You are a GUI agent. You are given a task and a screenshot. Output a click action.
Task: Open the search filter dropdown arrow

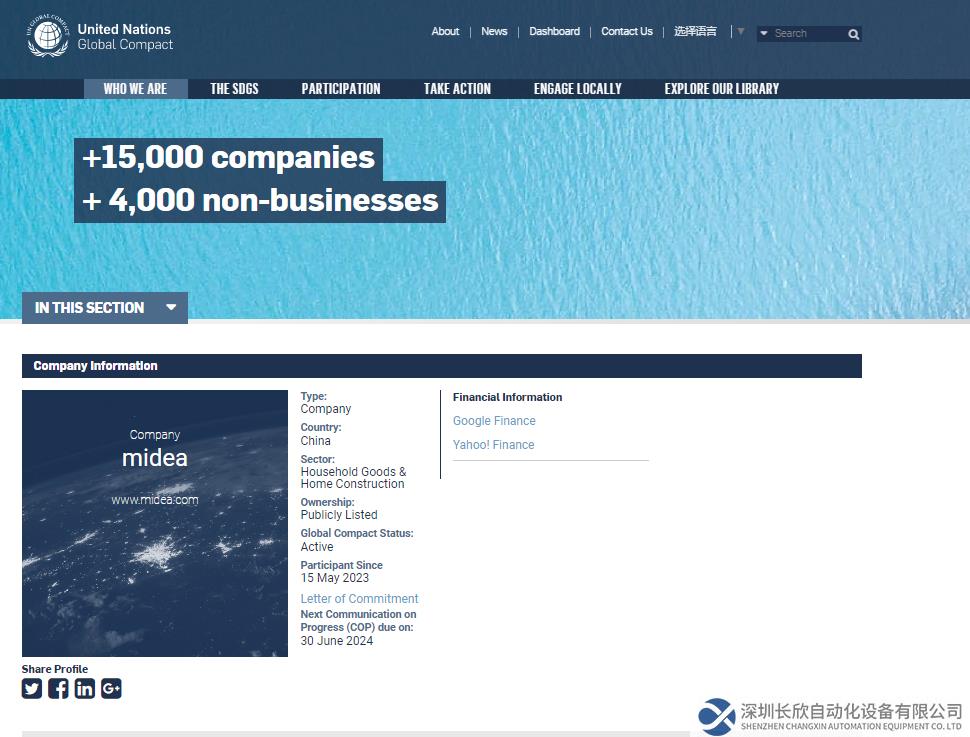pos(764,34)
